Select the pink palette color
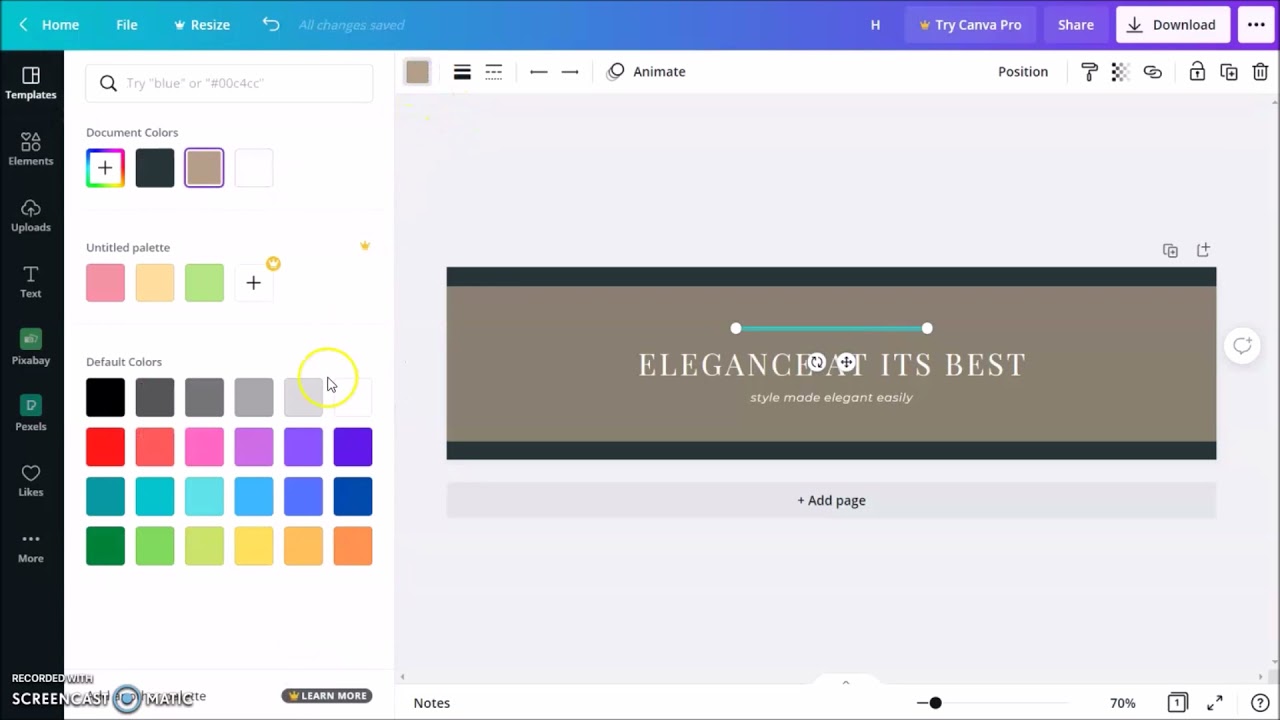Viewport: 1280px width, 720px height. pyautogui.click(x=105, y=283)
